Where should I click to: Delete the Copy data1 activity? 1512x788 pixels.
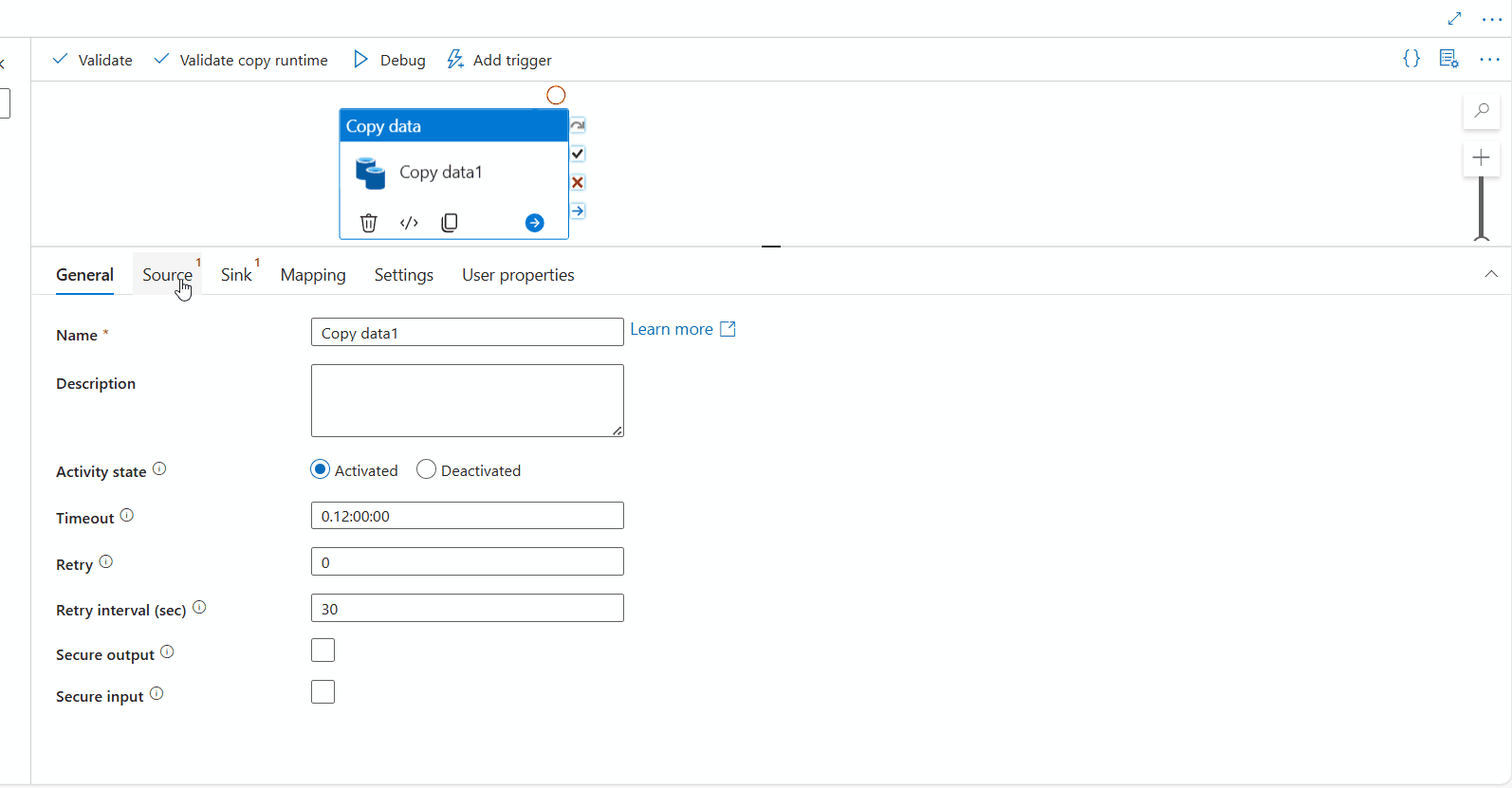(369, 223)
